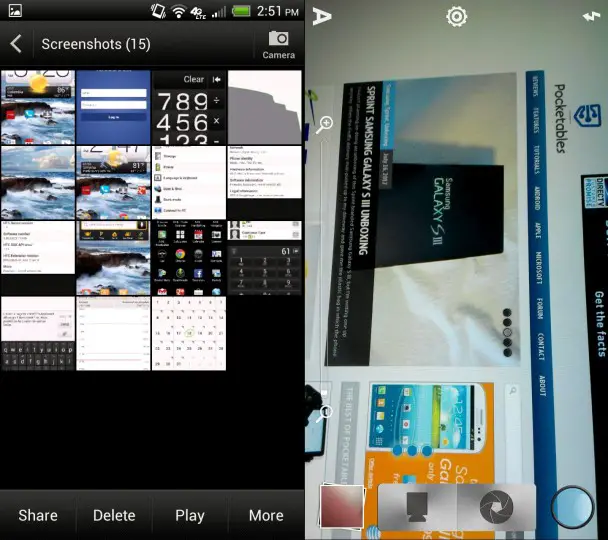This screenshot has width=608, height=540.
Task: Open the phone identity info thumbnail
Action: point(264,183)
